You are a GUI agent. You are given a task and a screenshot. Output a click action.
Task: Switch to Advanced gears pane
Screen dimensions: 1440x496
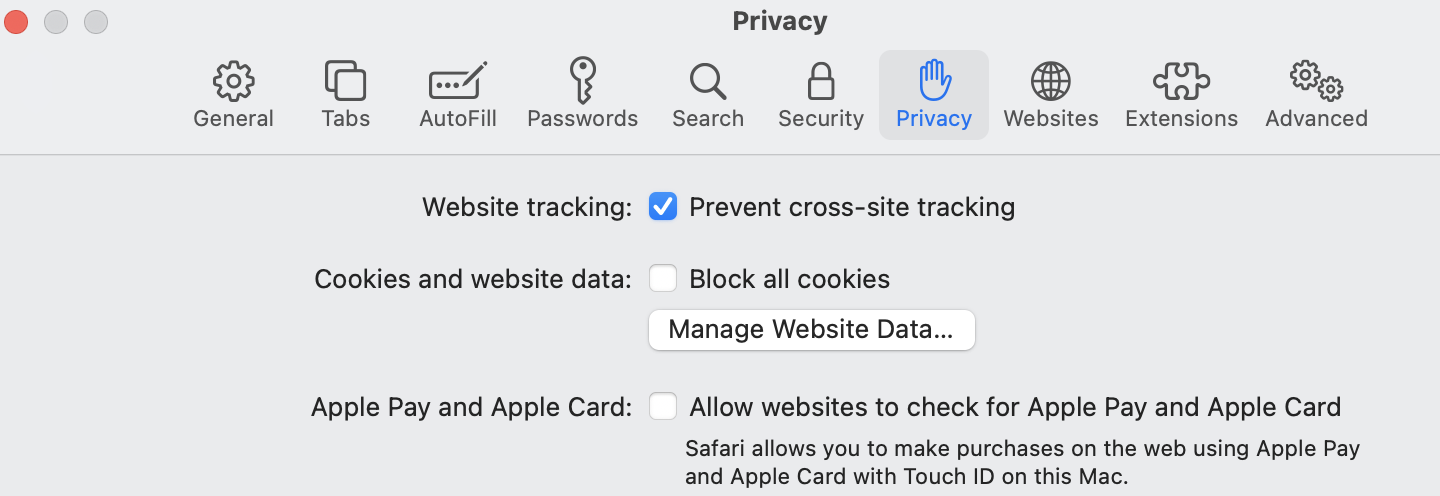(x=1316, y=81)
